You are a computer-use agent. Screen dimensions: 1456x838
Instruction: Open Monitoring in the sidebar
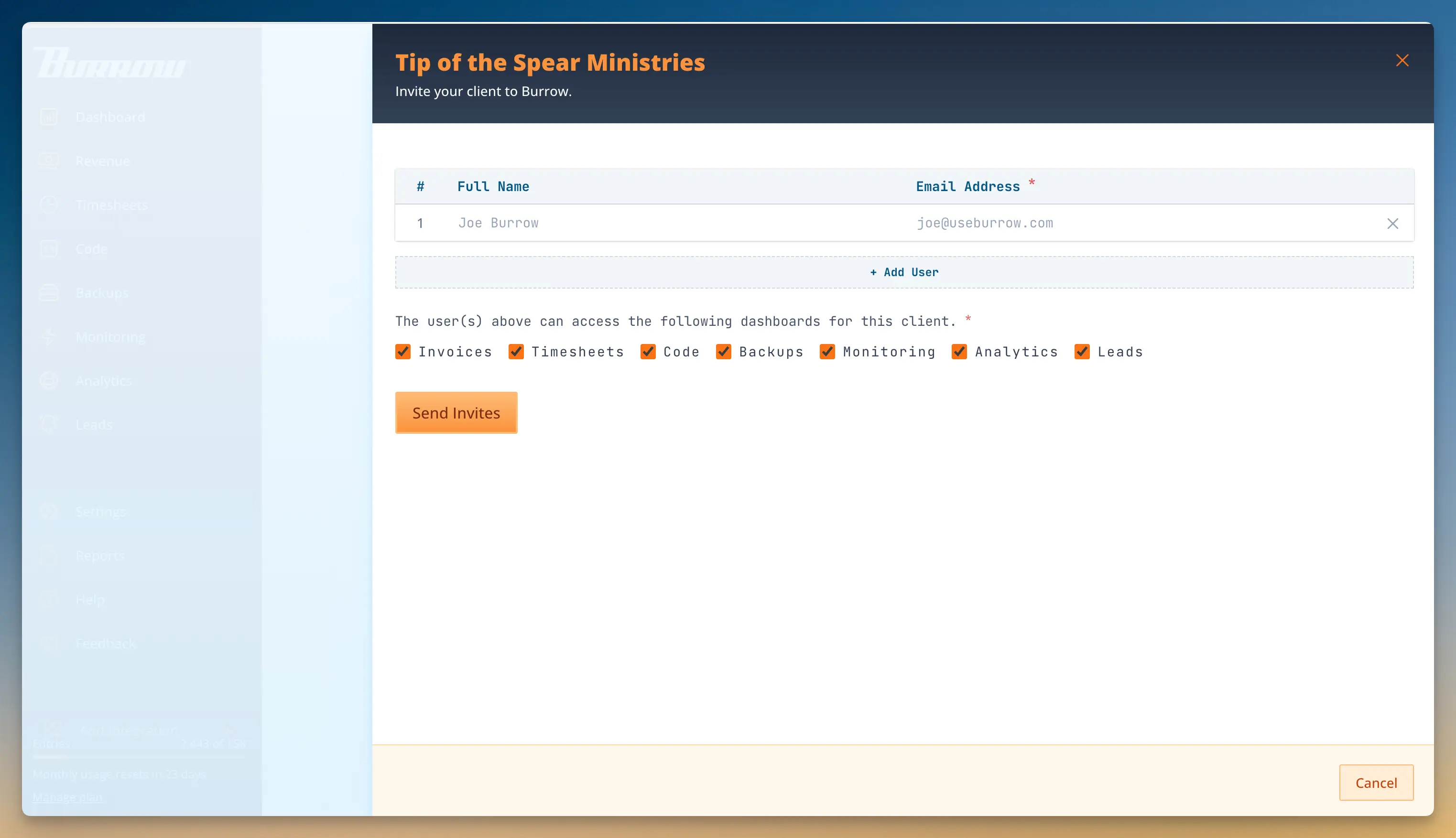pos(110,337)
